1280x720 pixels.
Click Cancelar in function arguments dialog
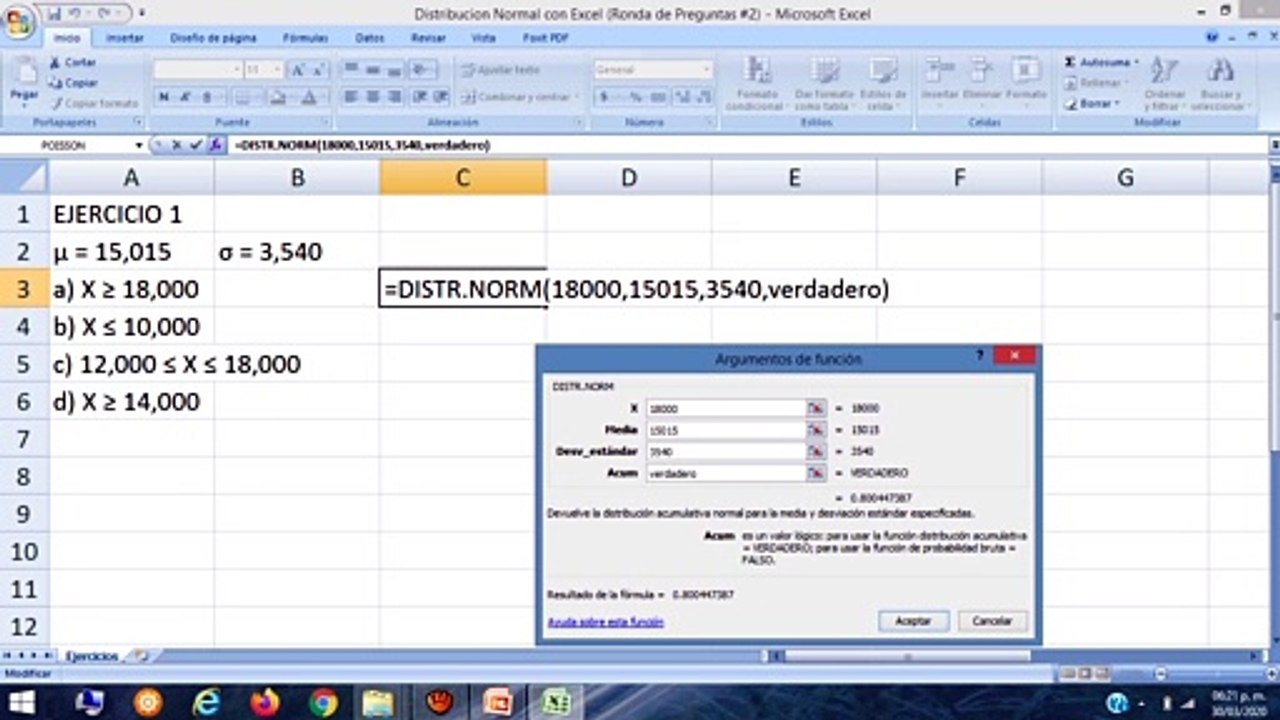(992, 621)
